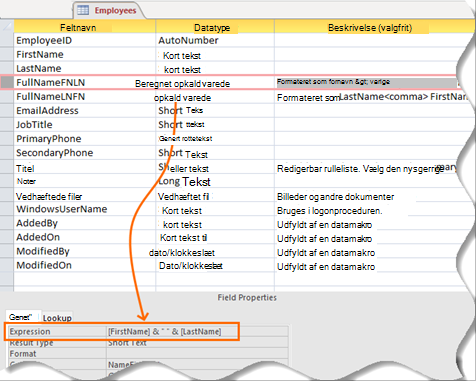This screenshot has width=476, height=381.
Task: Select the AddedOn field name
Action: tap(38, 237)
